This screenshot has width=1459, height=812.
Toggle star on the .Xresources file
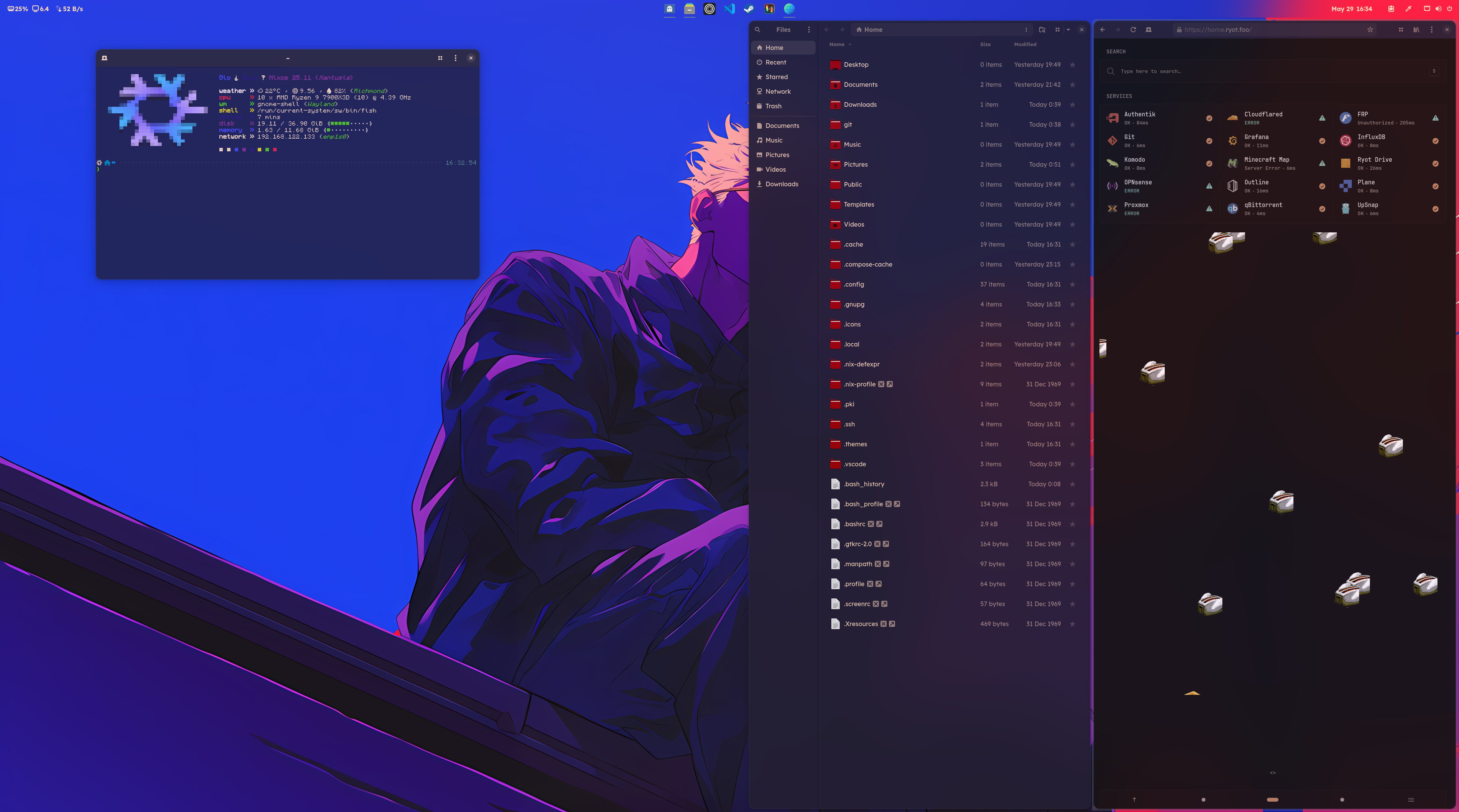click(1072, 624)
